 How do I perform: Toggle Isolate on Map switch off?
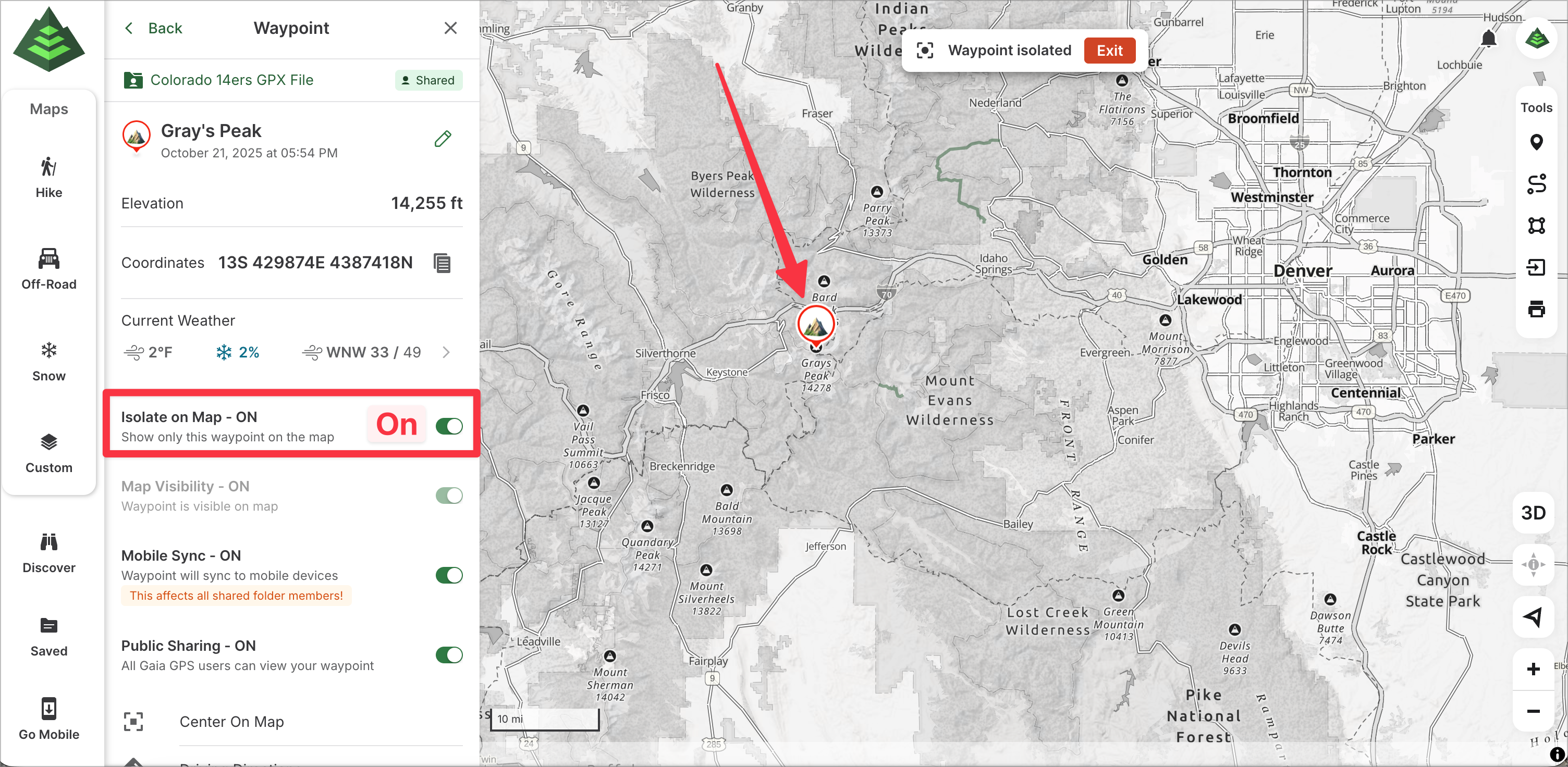[449, 426]
